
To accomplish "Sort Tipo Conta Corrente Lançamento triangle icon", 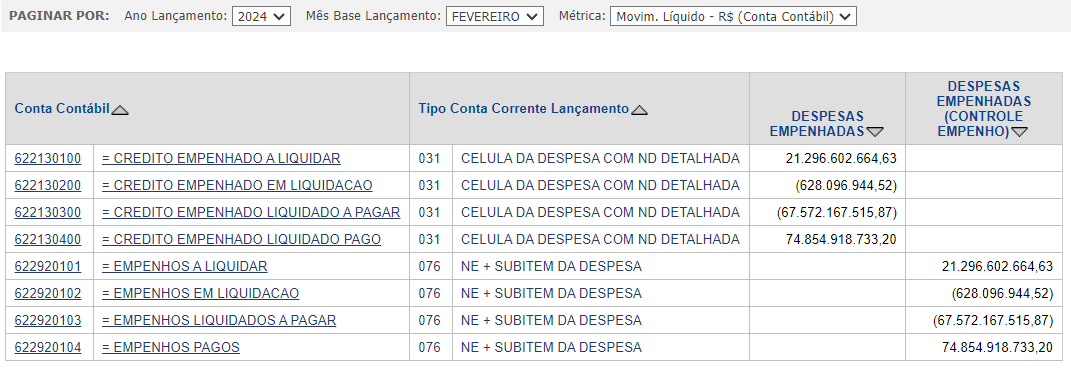I will point(639,109).
